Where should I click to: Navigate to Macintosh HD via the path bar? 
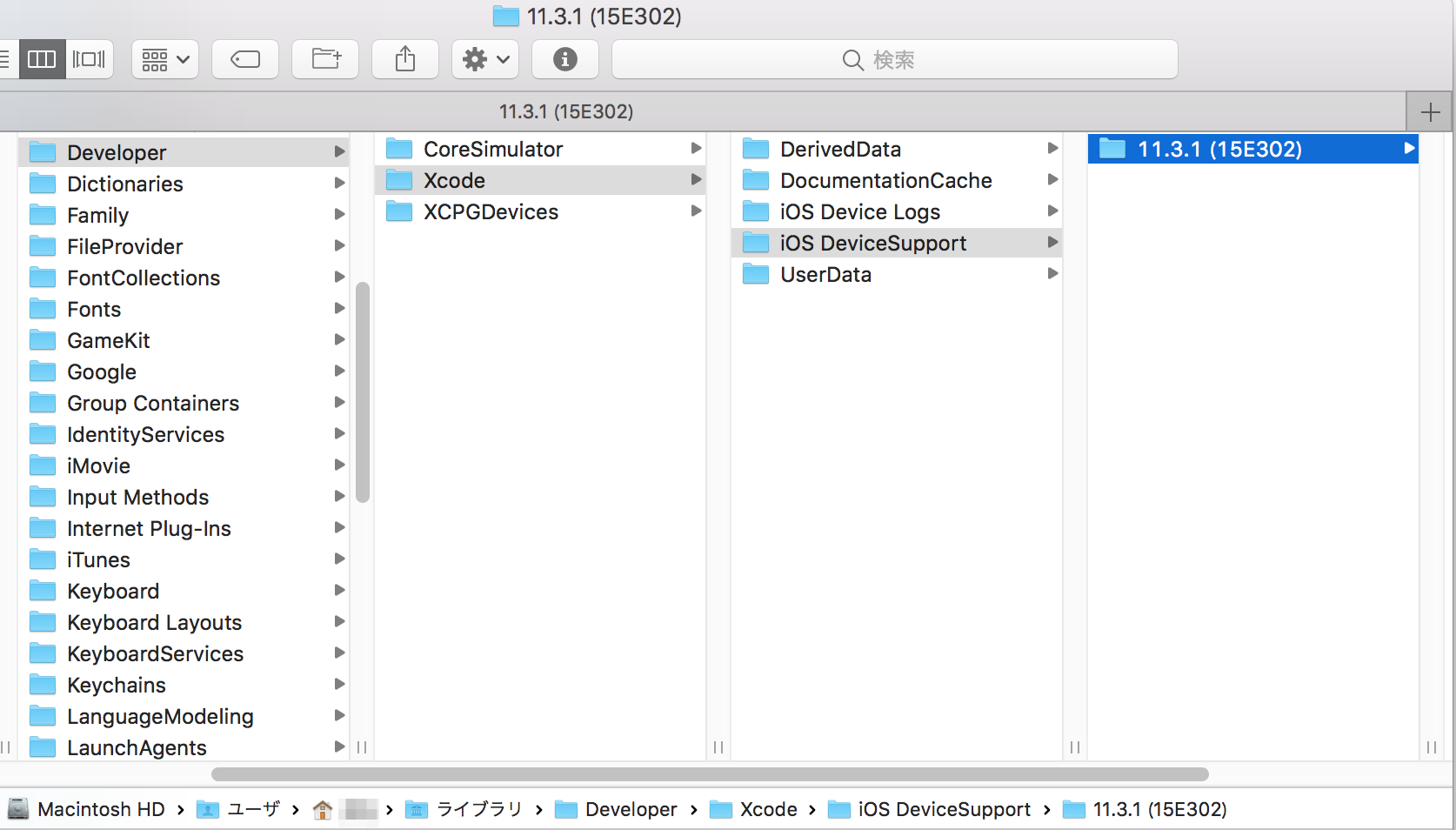(100, 809)
